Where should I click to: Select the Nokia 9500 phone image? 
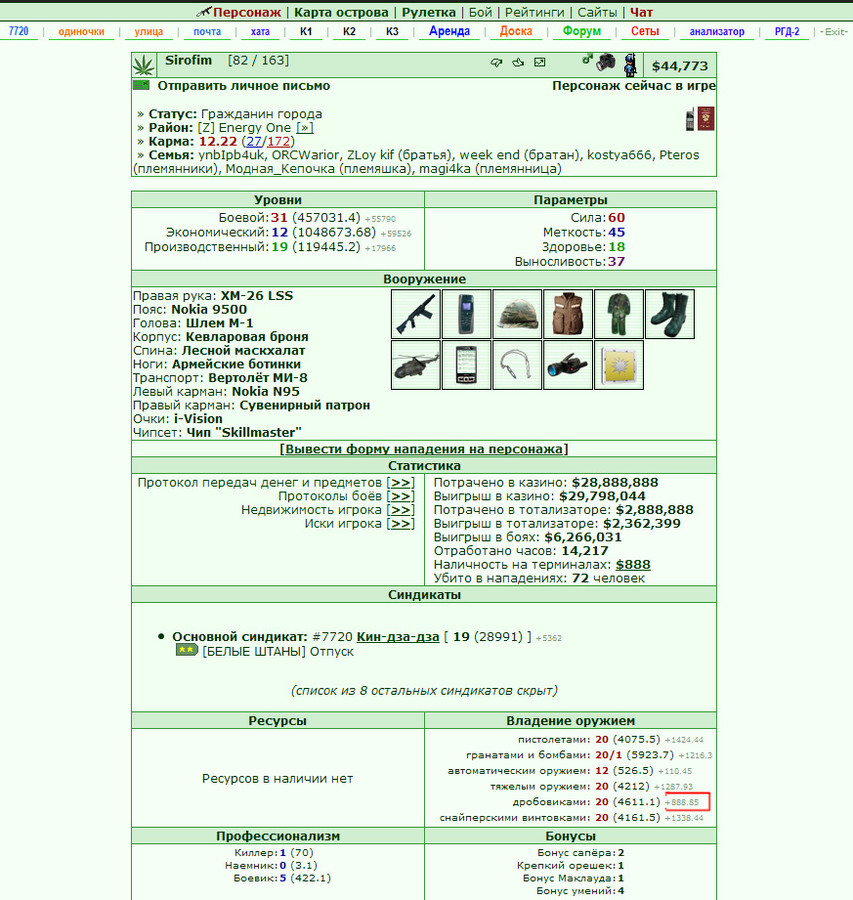(466, 314)
